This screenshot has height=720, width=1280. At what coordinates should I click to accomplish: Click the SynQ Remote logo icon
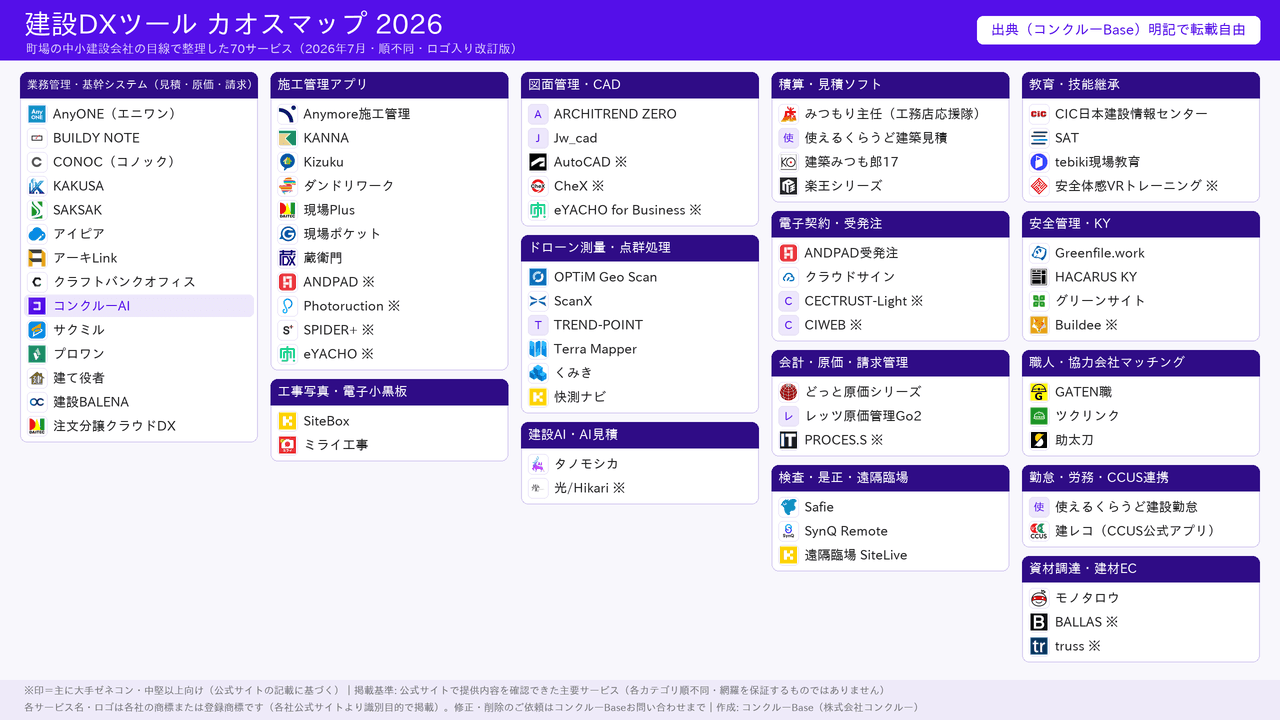tap(789, 531)
